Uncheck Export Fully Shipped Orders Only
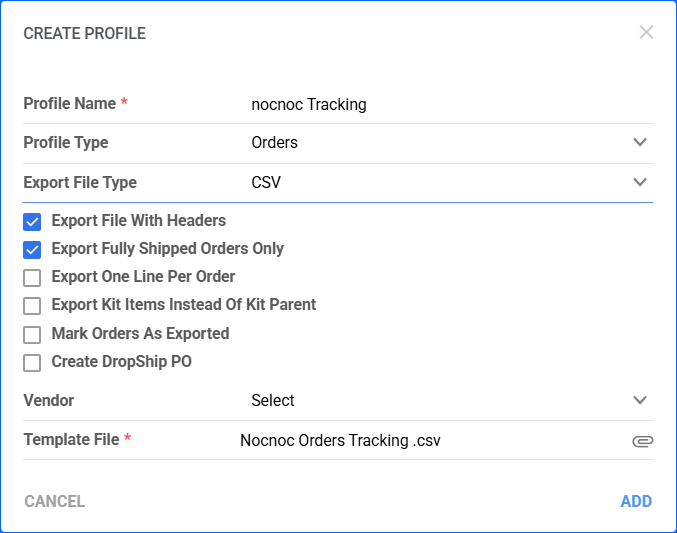This screenshot has height=533, width=677. pos(32,250)
